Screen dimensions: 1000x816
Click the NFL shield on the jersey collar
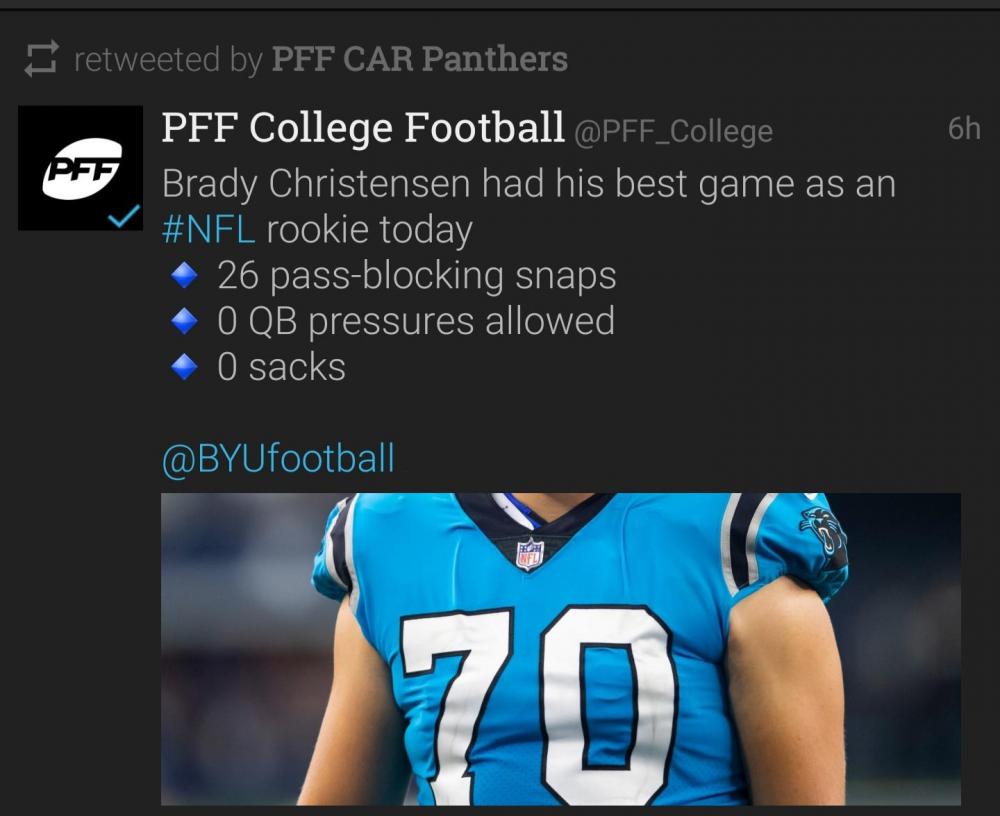point(529,553)
